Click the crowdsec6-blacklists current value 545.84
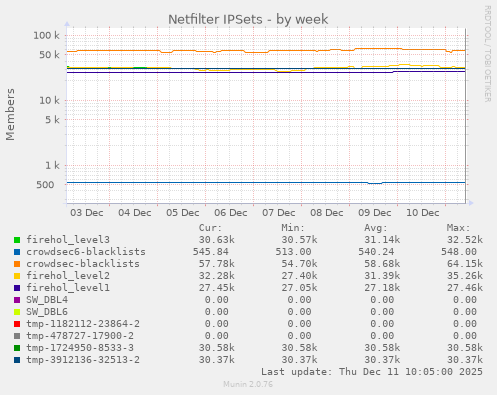This screenshot has width=497, height=395. pyautogui.click(x=211, y=252)
